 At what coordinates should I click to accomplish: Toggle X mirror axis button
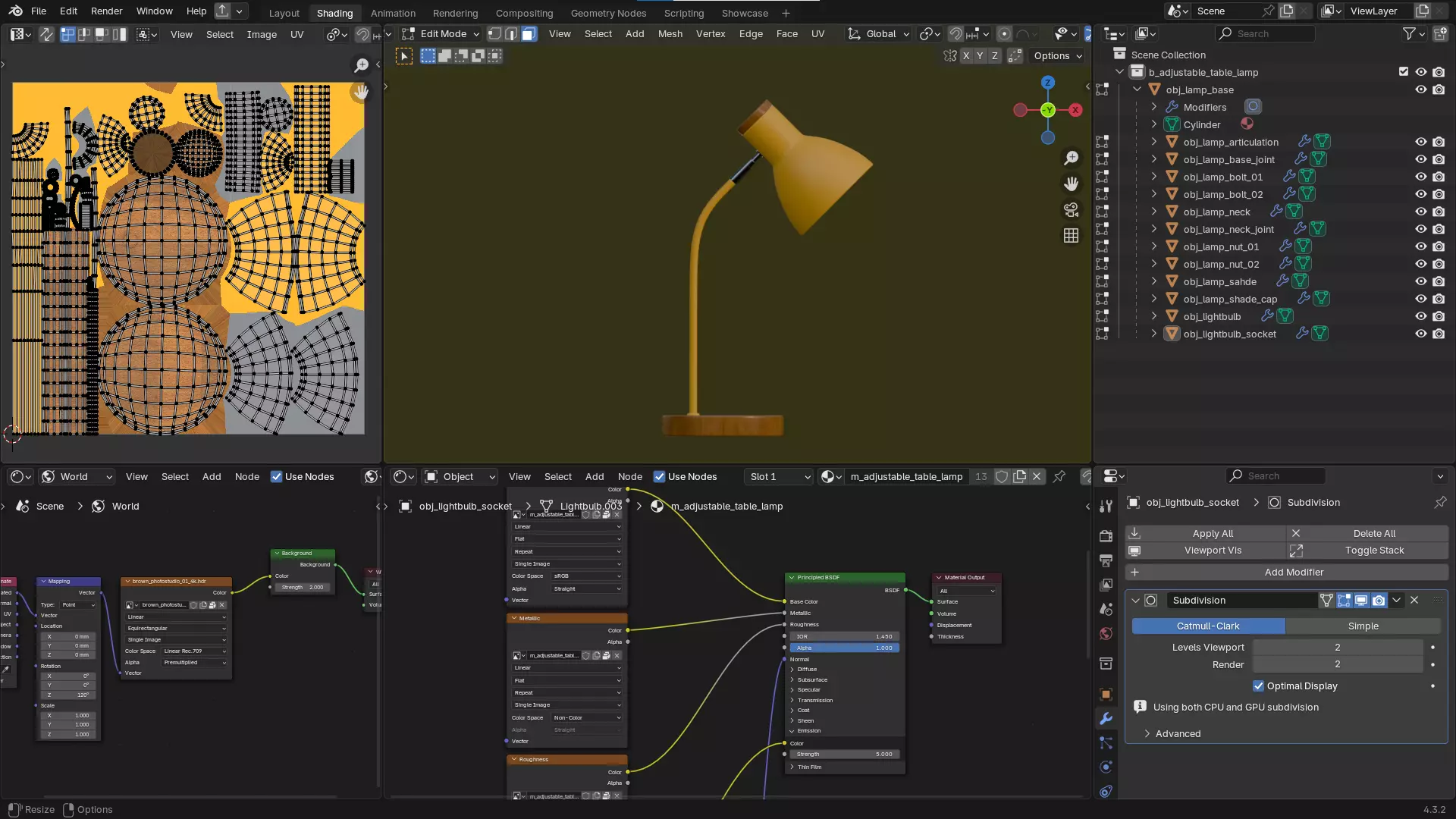965,56
